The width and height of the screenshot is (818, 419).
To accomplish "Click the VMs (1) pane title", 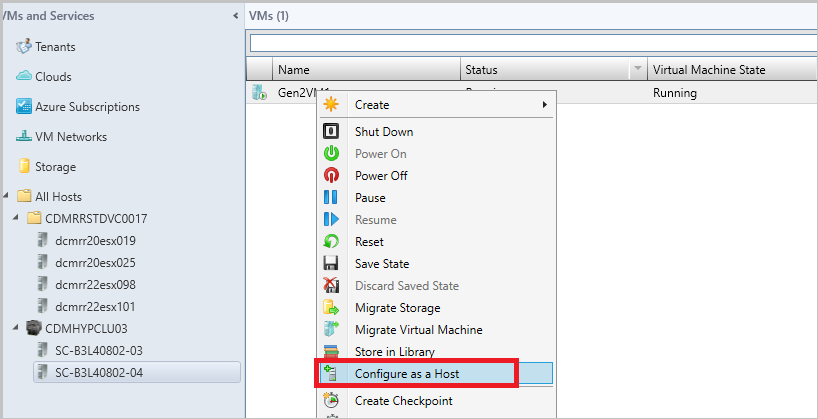I will [269, 16].
